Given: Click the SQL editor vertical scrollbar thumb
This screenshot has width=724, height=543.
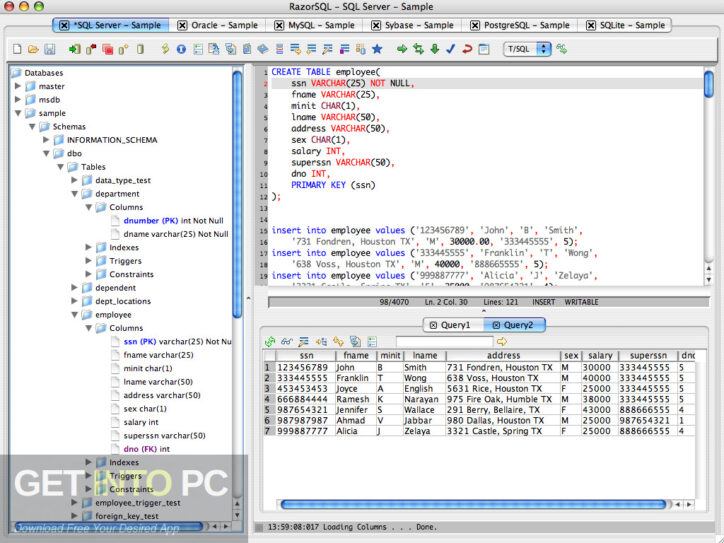Looking at the screenshot, I should [x=709, y=84].
